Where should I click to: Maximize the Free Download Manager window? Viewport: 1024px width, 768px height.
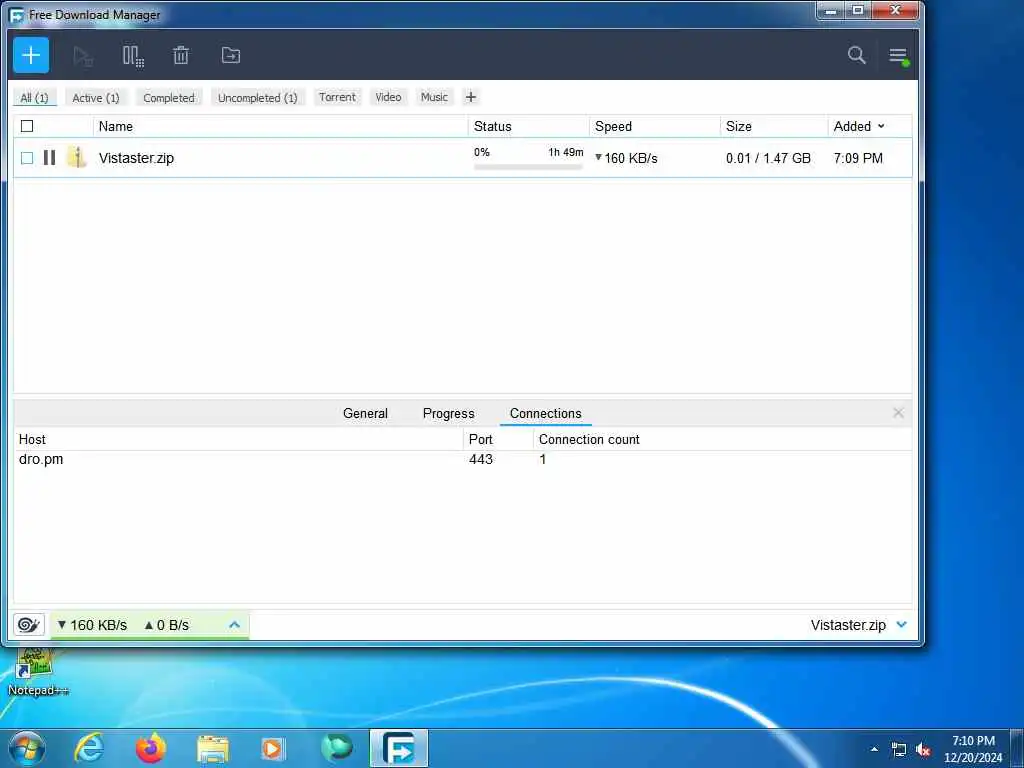[x=858, y=10]
